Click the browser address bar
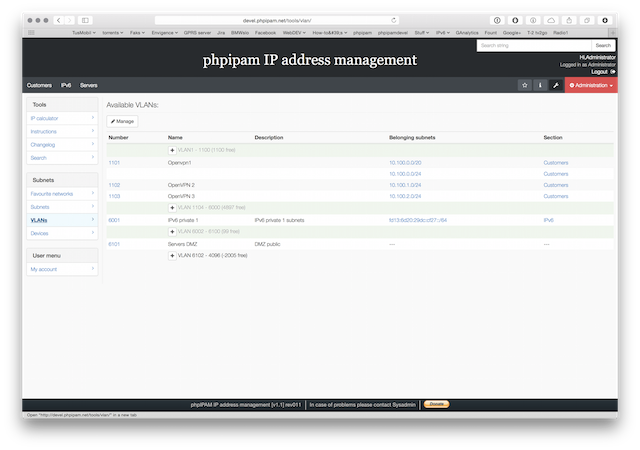The height and width of the screenshot is (450, 640). [277, 20]
